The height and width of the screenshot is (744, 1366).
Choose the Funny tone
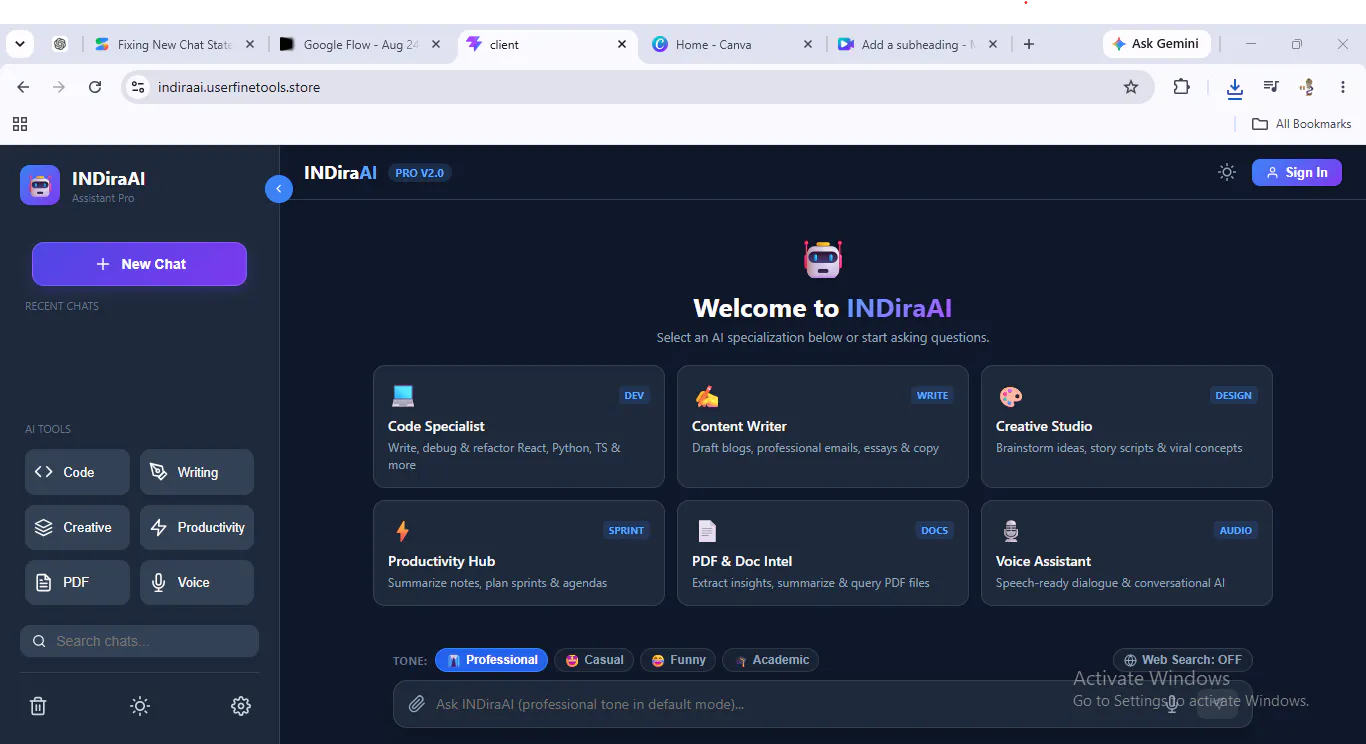coord(678,660)
